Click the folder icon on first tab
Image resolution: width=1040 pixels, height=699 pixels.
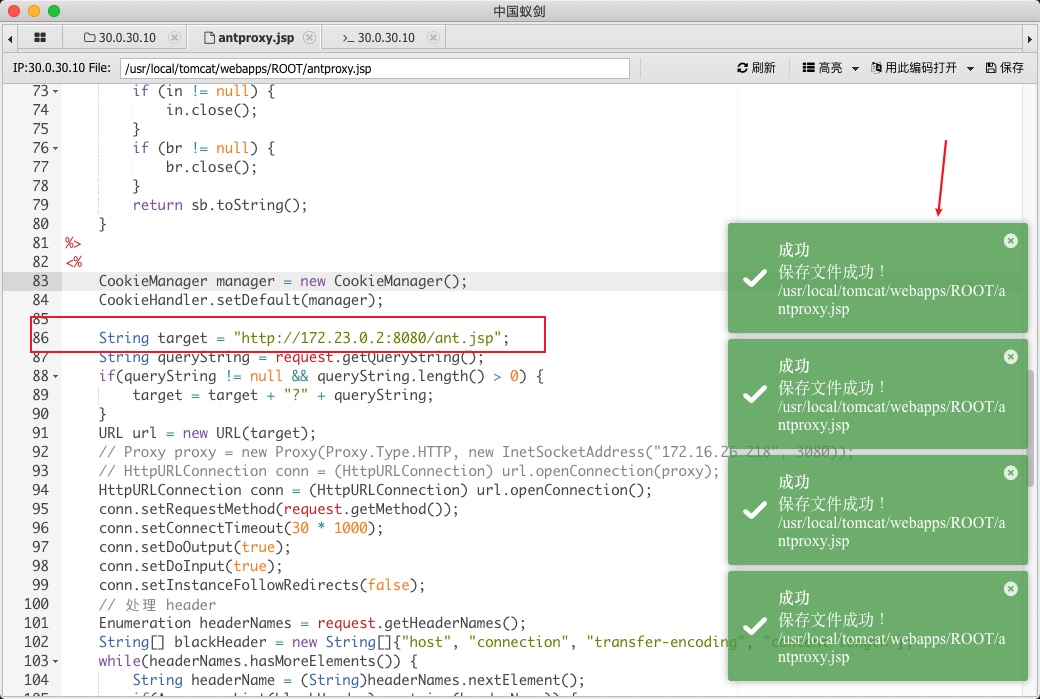point(90,38)
